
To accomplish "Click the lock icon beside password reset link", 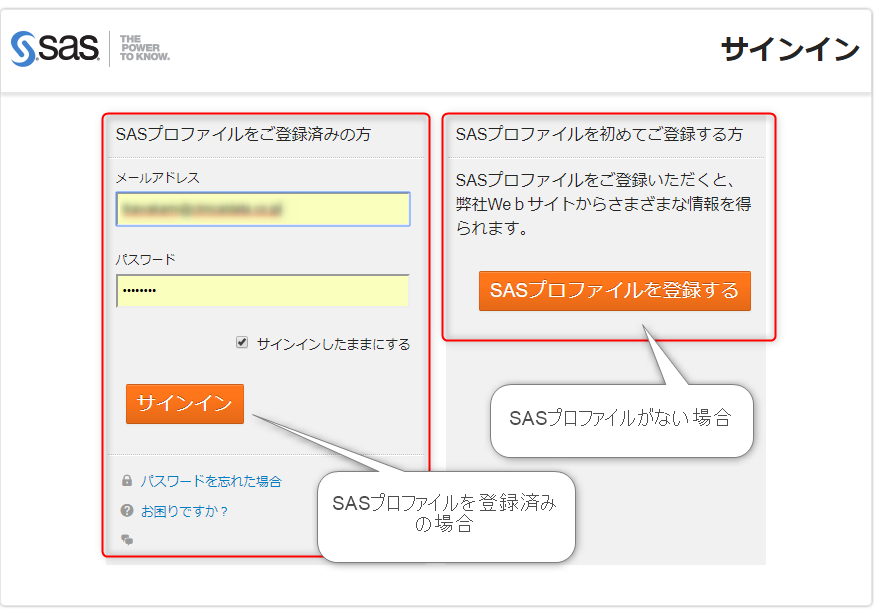I will pyautogui.click(x=127, y=480).
